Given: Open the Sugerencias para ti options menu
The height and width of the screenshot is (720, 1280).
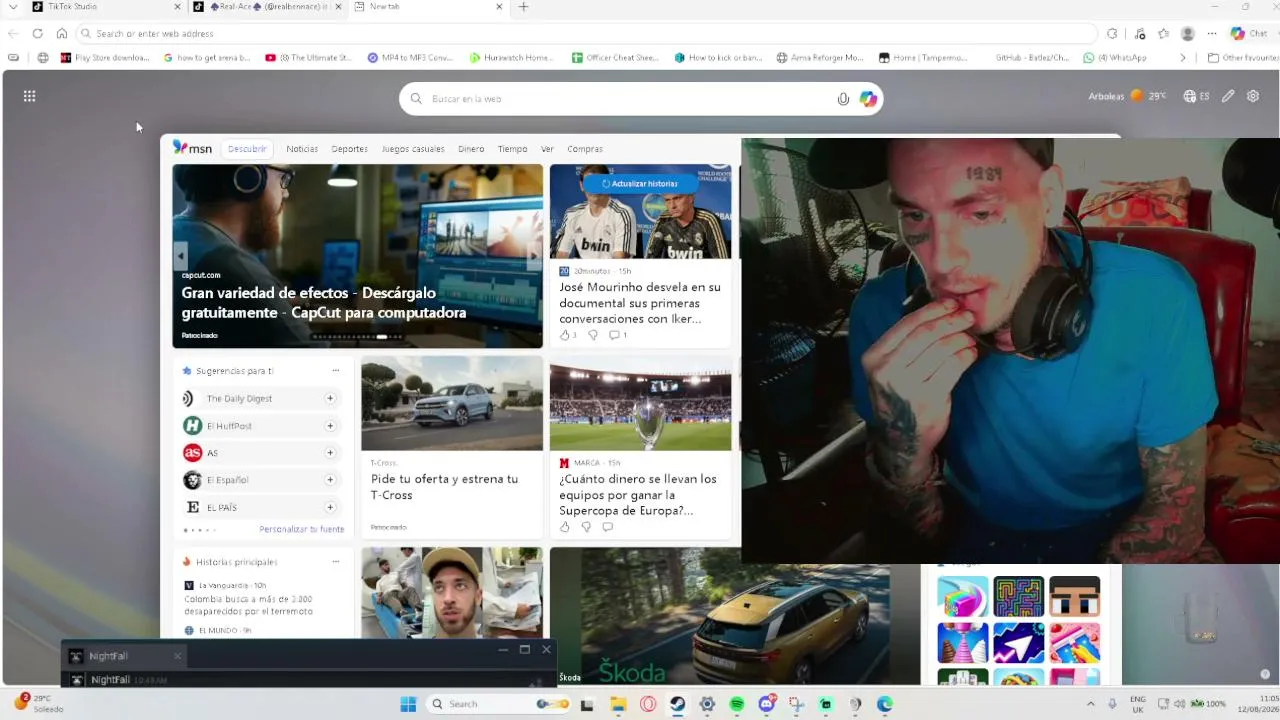Looking at the screenshot, I should tap(336, 370).
